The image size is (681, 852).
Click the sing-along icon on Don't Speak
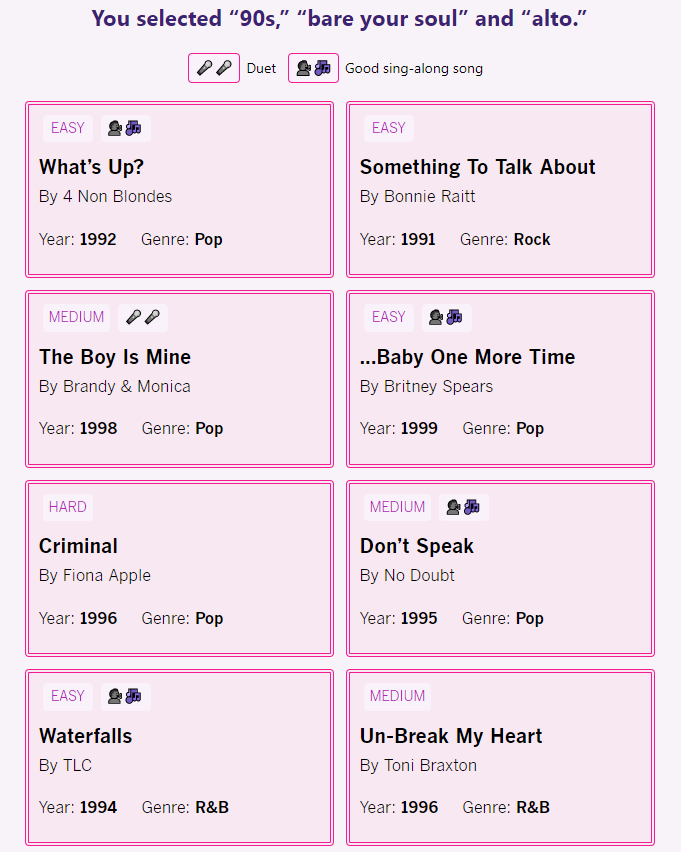pos(463,507)
